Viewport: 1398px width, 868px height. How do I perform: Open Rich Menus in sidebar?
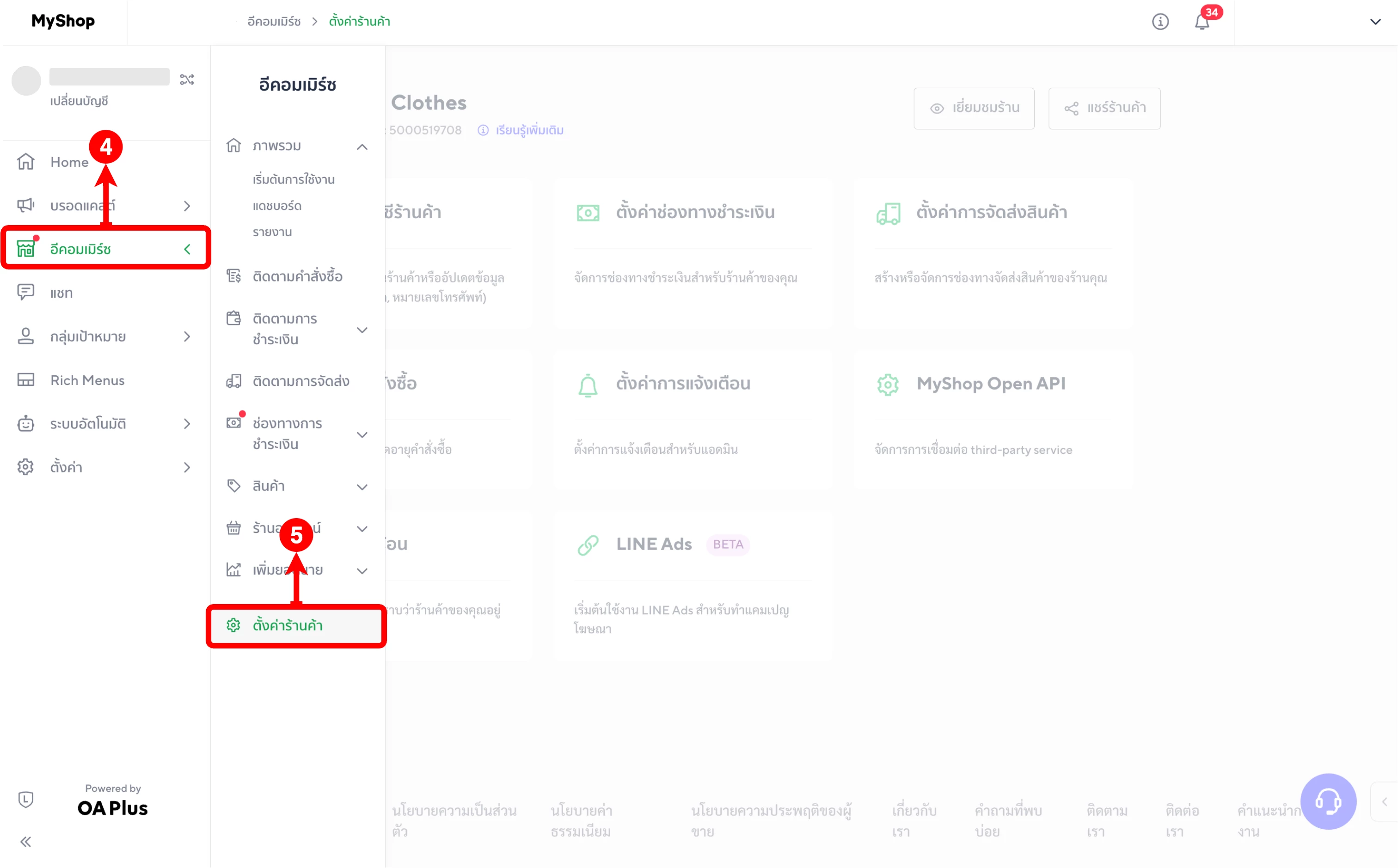87,380
